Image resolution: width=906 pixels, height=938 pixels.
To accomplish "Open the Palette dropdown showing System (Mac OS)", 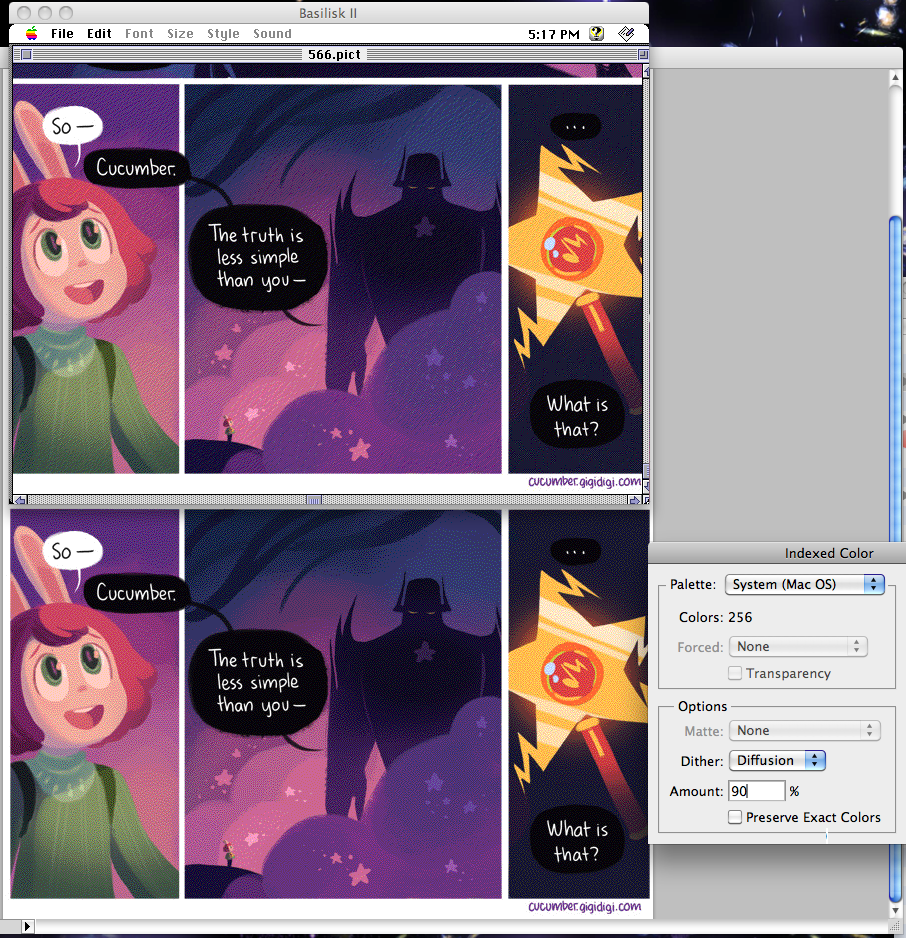I will pos(804,584).
